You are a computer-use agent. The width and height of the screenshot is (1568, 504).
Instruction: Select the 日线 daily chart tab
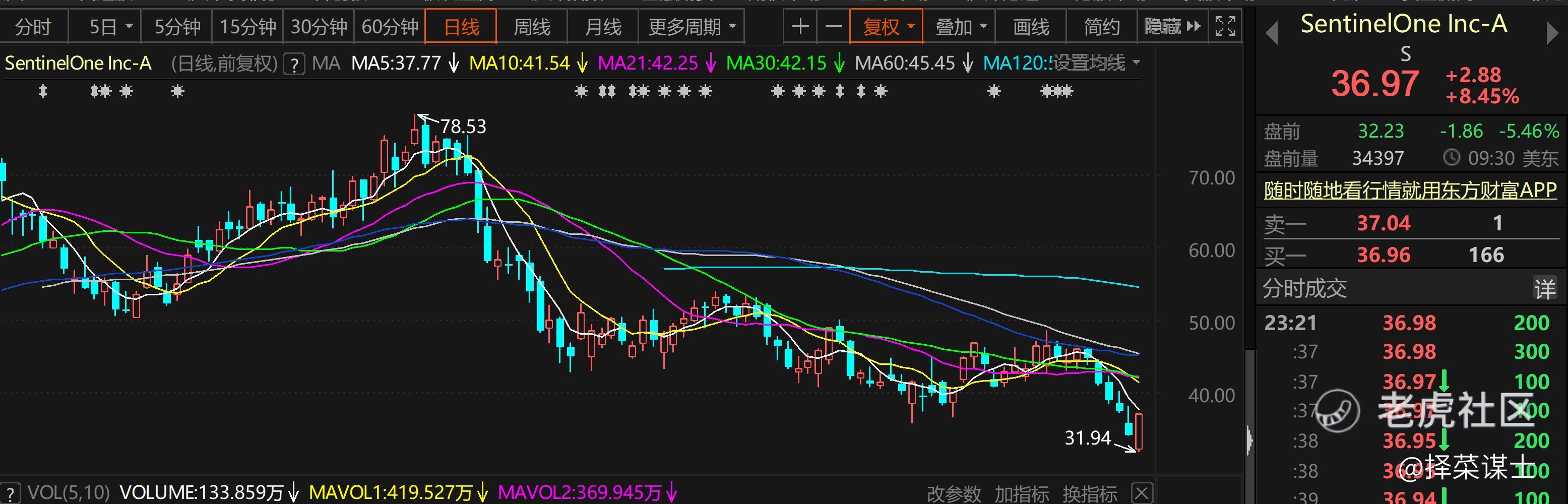pos(461,27)
